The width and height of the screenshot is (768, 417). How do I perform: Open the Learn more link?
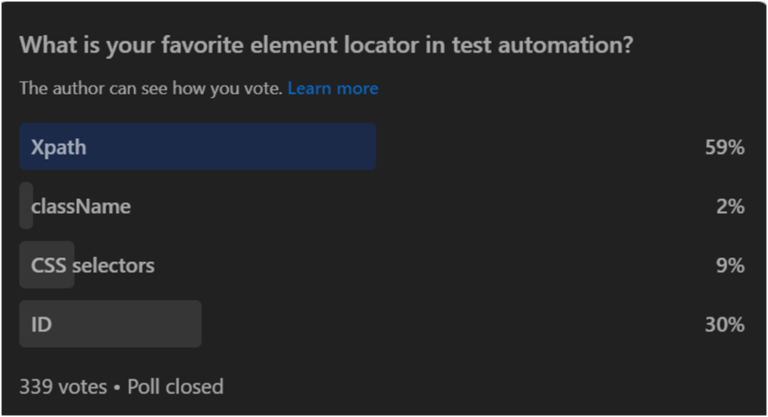click(332, 88)
